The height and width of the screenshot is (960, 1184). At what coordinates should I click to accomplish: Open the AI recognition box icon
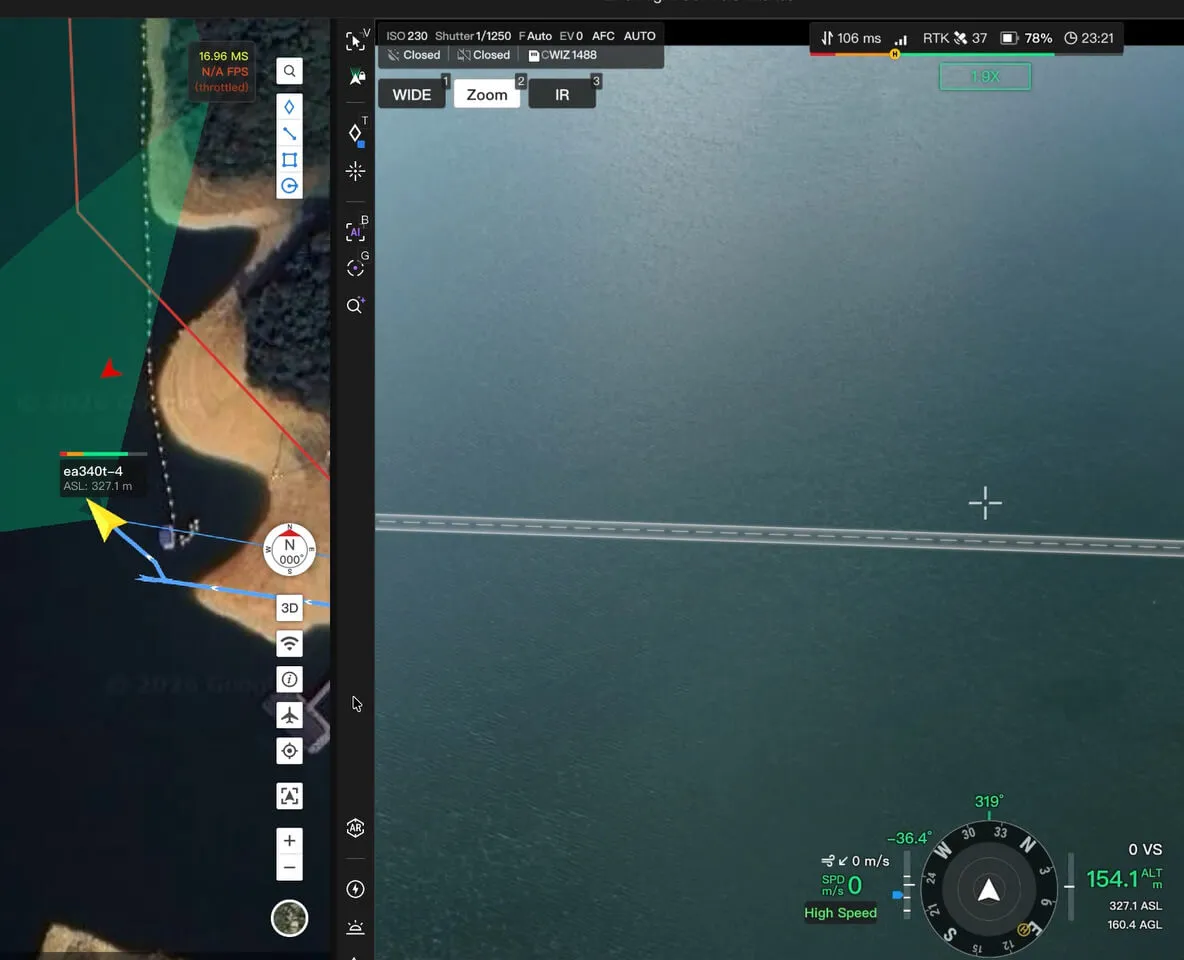pos(355,232)
